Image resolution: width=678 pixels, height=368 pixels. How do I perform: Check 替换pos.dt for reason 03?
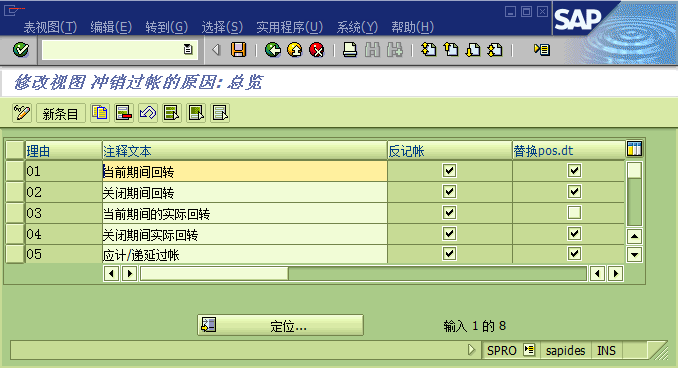coord(574,213)
